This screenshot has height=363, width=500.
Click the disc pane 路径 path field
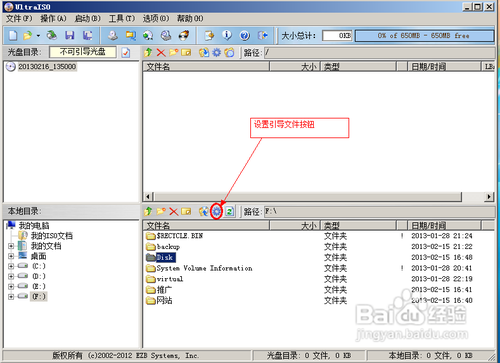coord(380,53)
